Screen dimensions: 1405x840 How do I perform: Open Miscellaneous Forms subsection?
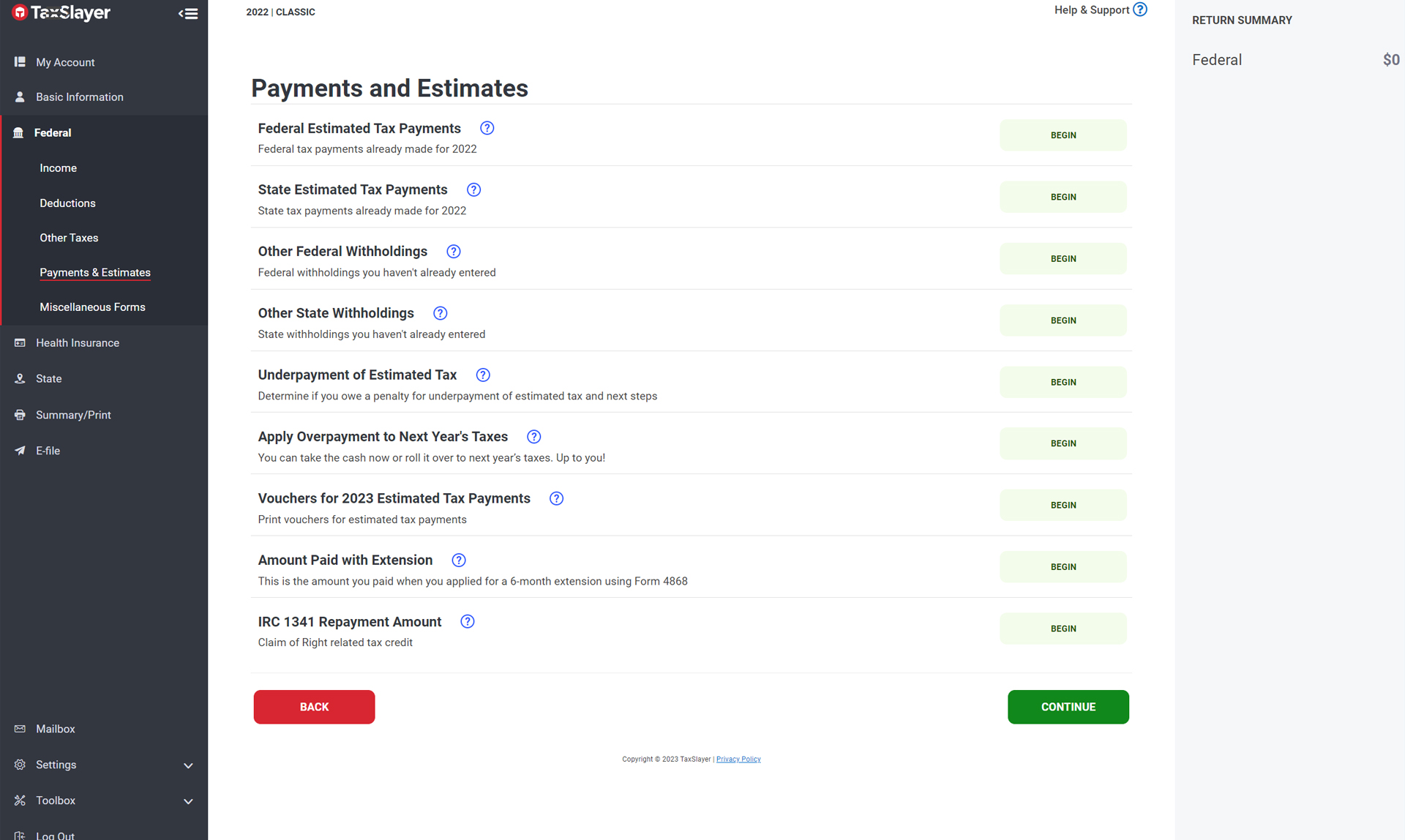92,307
